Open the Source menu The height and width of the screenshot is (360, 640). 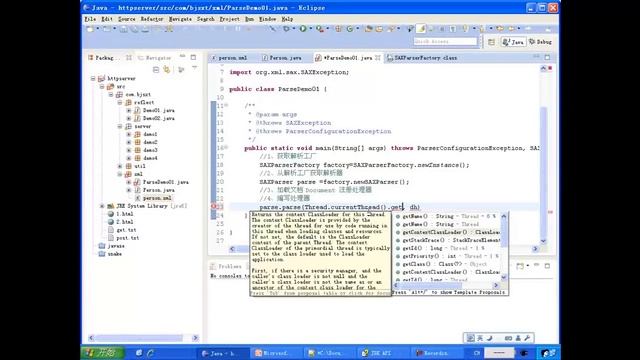tap(127, 19)
